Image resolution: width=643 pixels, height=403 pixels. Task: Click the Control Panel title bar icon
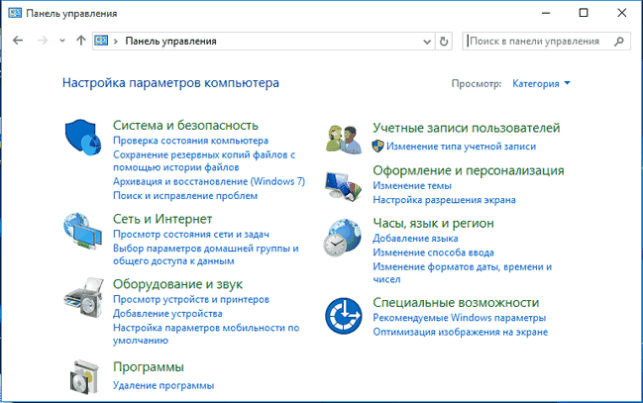(x=15, y=13)
